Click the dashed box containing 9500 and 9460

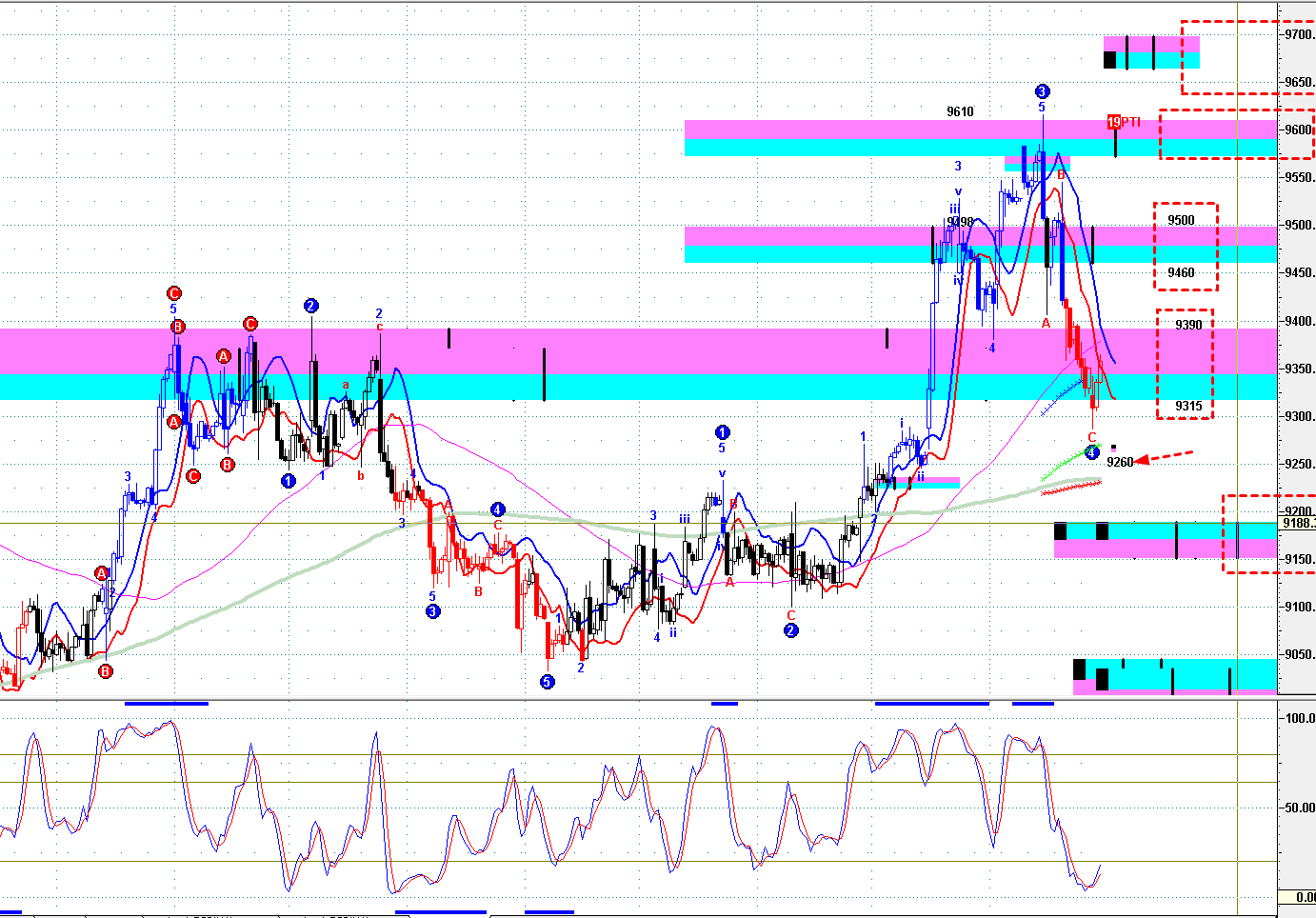(x=1186, y=247)
